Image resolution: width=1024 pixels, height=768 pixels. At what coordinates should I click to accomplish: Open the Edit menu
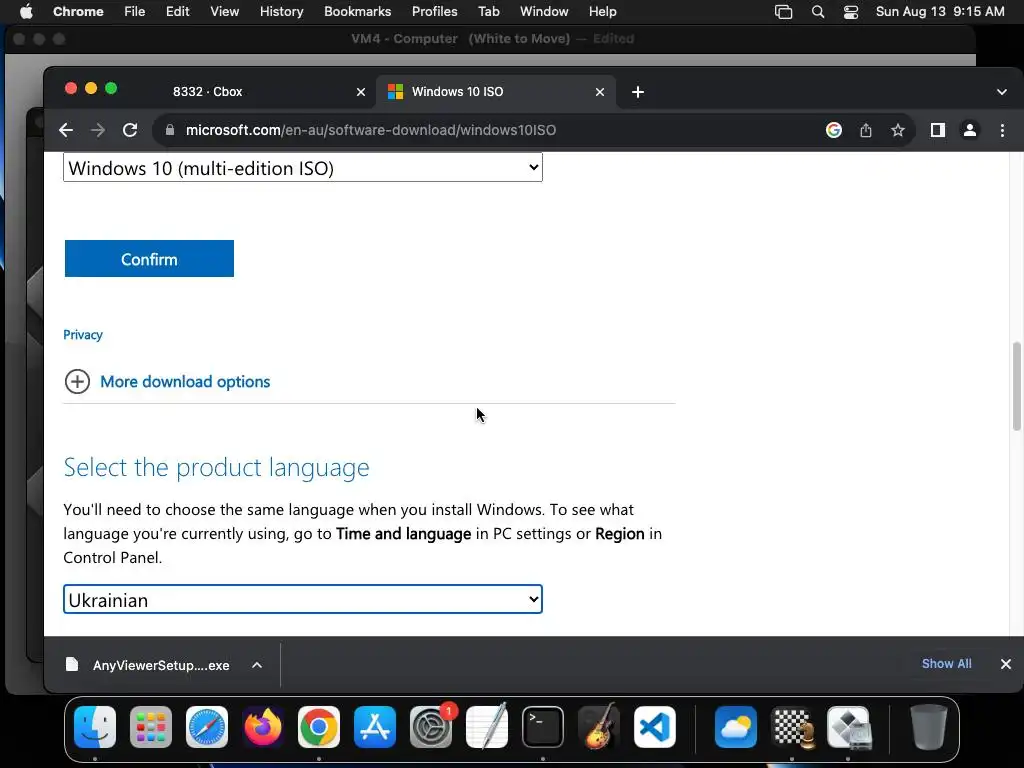click(178, 11)
